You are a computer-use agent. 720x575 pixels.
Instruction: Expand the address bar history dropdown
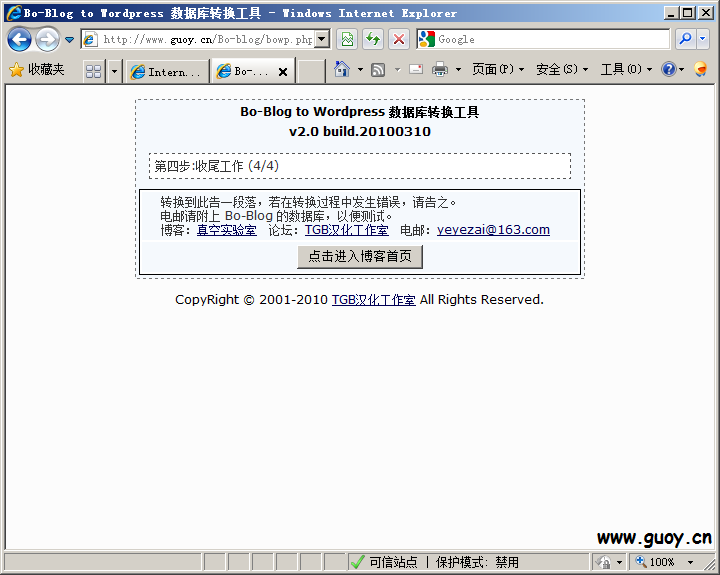[322, 39]
